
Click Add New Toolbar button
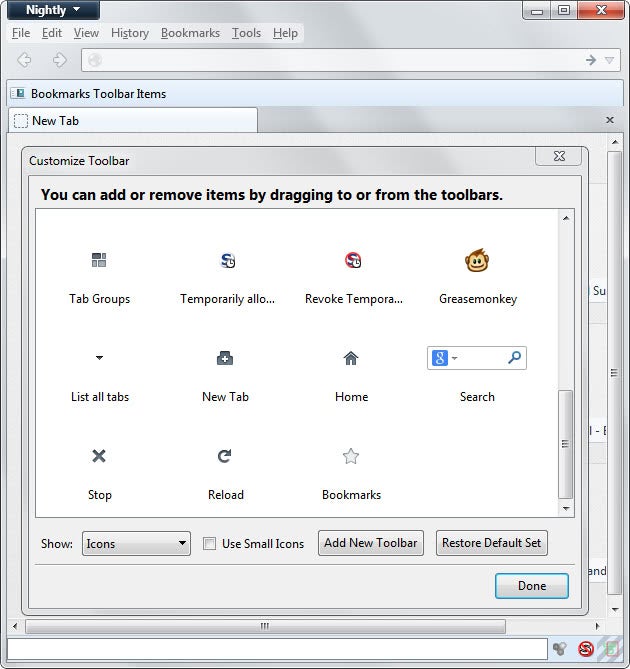point(371,543)
